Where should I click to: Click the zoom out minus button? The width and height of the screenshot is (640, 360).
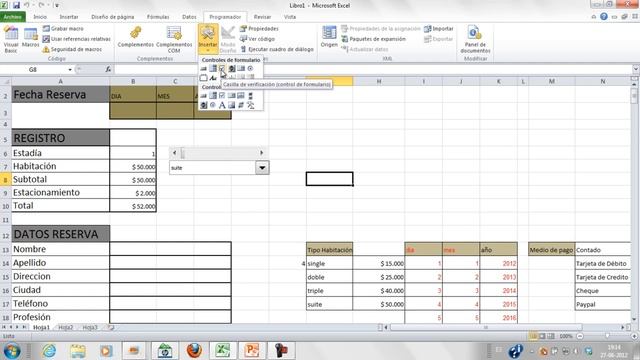[580, 336]
